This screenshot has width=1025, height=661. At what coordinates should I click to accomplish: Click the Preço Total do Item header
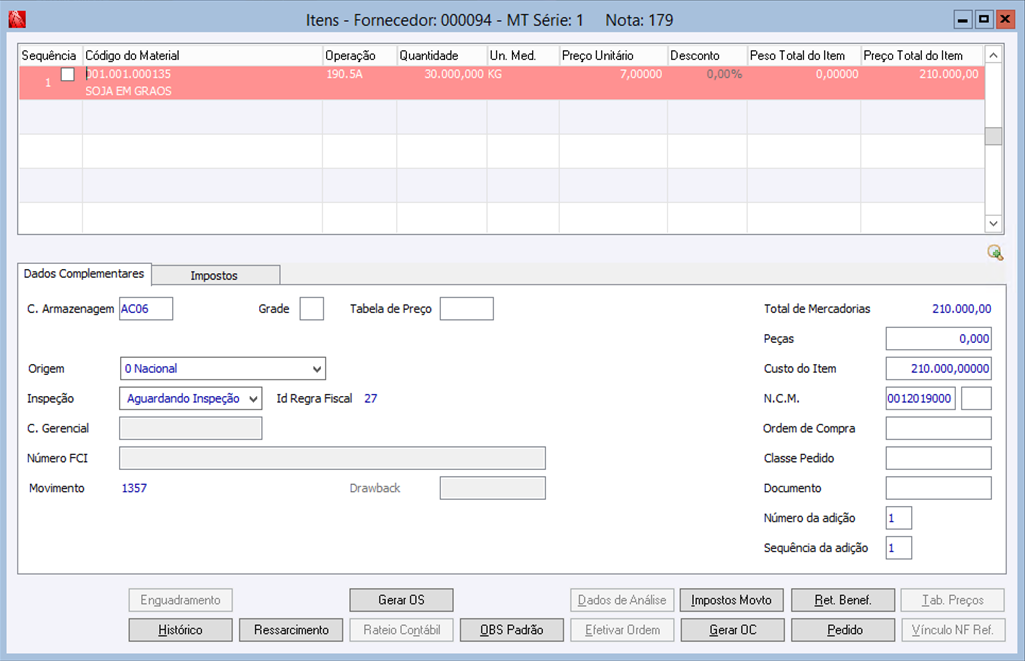tap(922, 56)
